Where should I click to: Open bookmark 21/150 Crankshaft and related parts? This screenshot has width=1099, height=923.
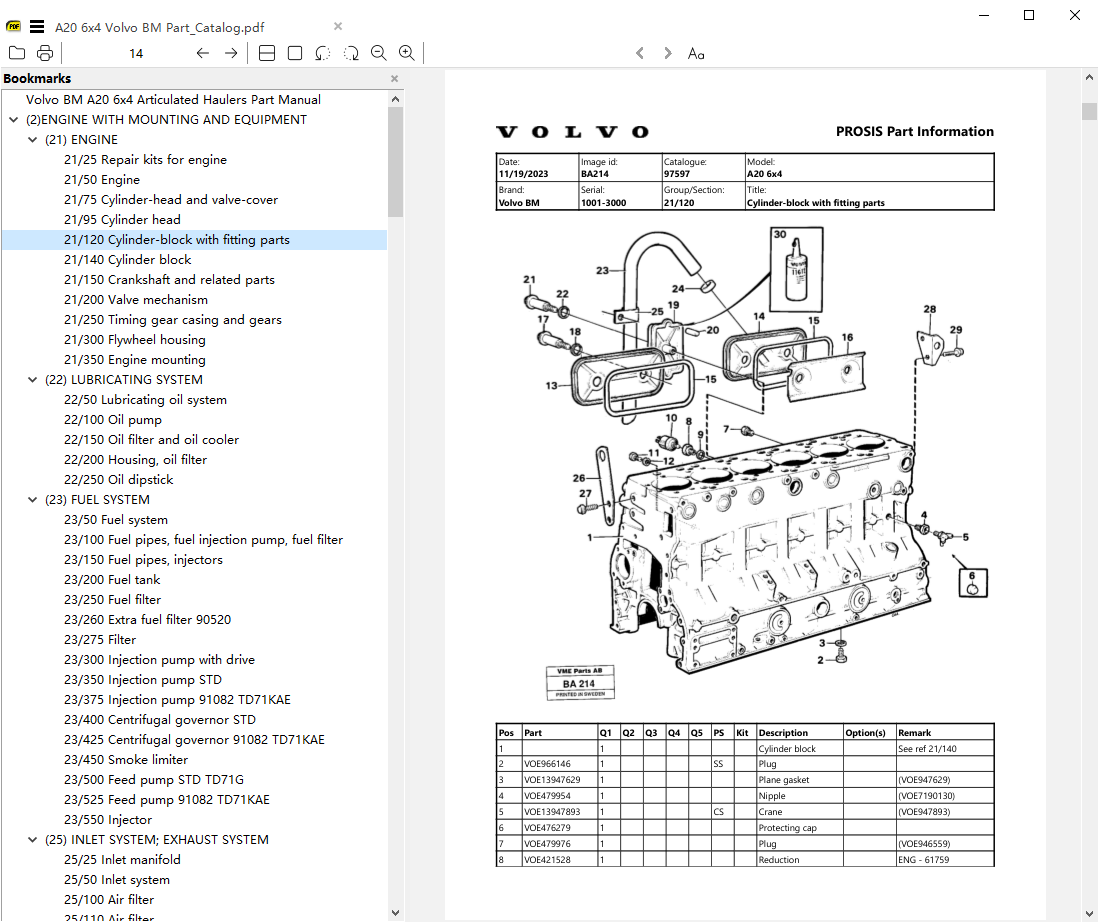point(169,280)
